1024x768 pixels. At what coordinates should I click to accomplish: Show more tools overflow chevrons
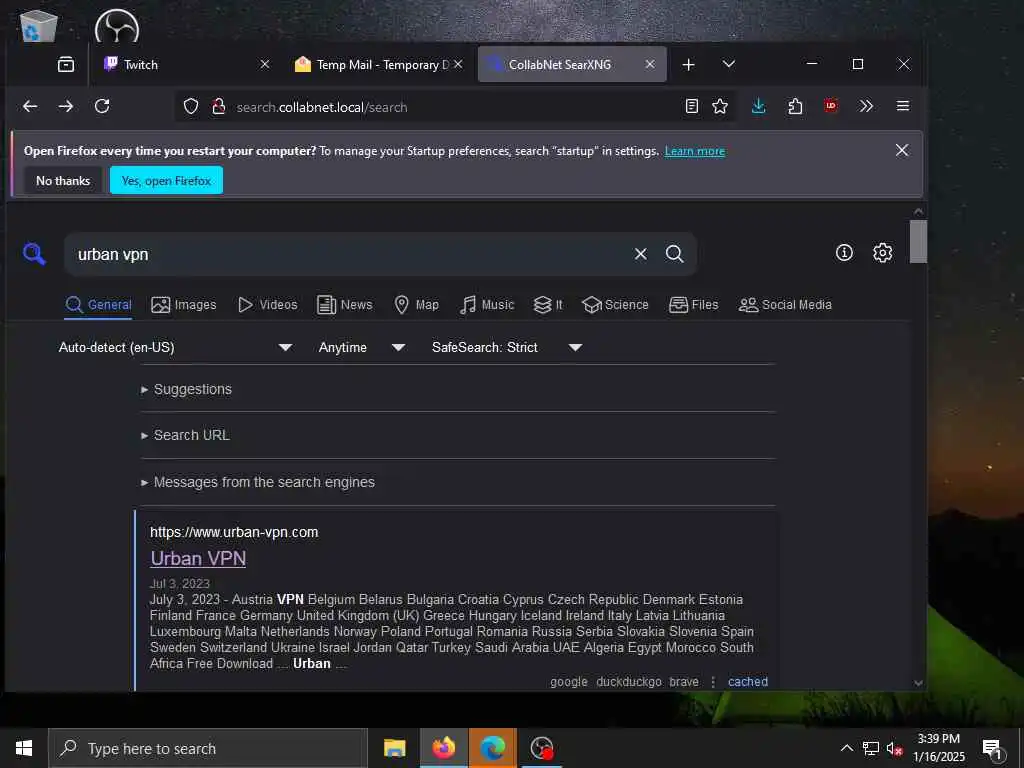866,106
